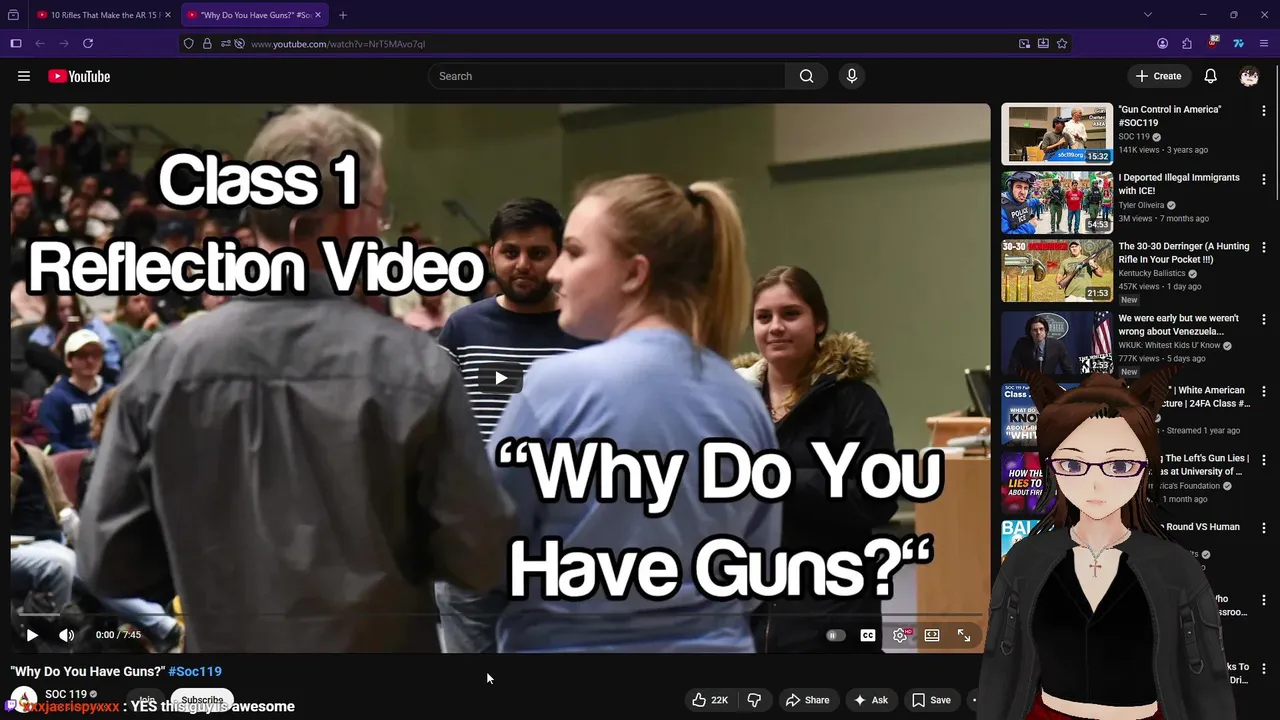Start voice search with the microphone icon
Viewport: 1280px width, 720px height.
click(851, 76)
